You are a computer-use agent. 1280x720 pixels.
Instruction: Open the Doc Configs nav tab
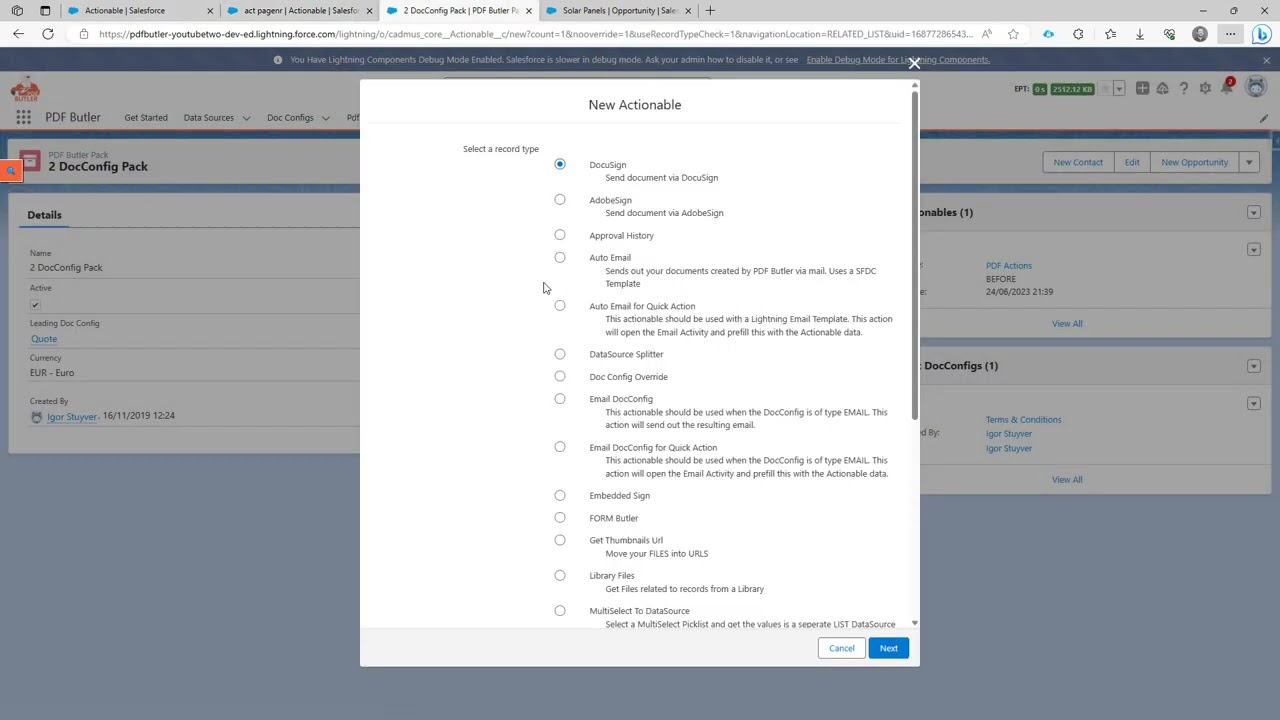pos(290,118)
